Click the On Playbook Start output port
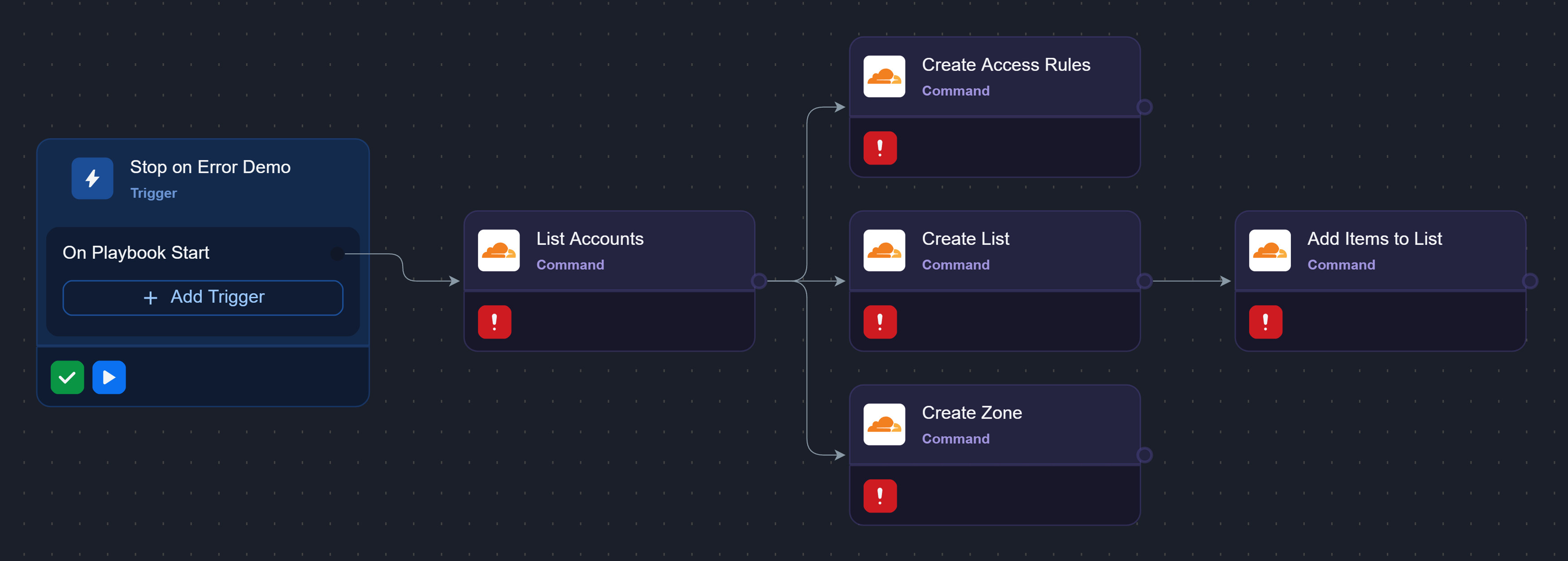Screen dimensions: 1568x561 click(x=337, y=254)
